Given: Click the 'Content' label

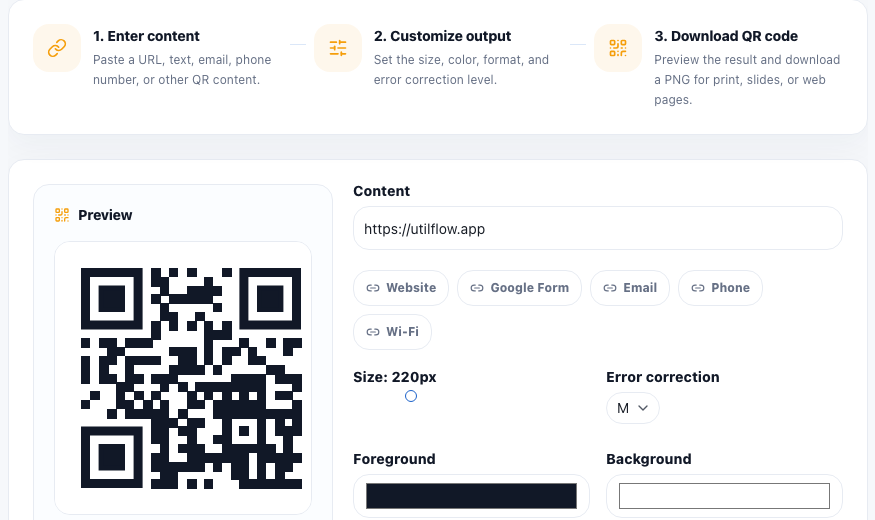Looking at the screenshot, I should click(381, 191).
